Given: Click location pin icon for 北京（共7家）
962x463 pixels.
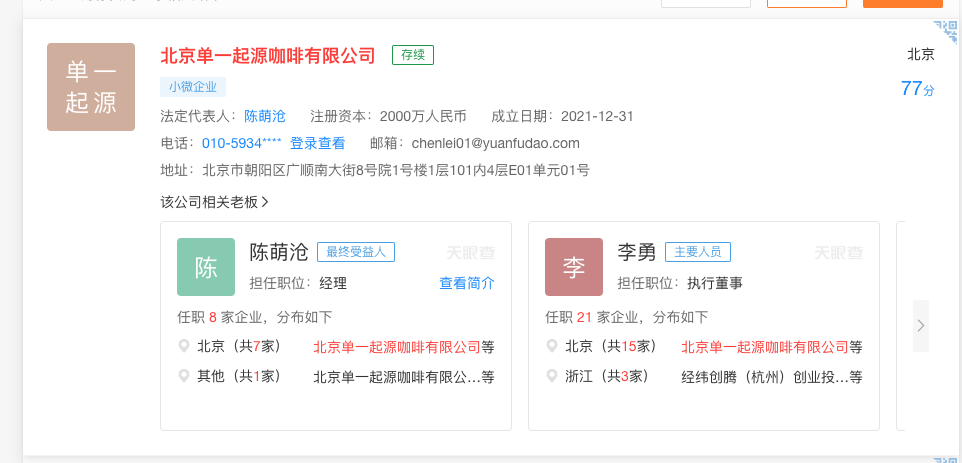Looking at the screenshot, I should [183, 347].
